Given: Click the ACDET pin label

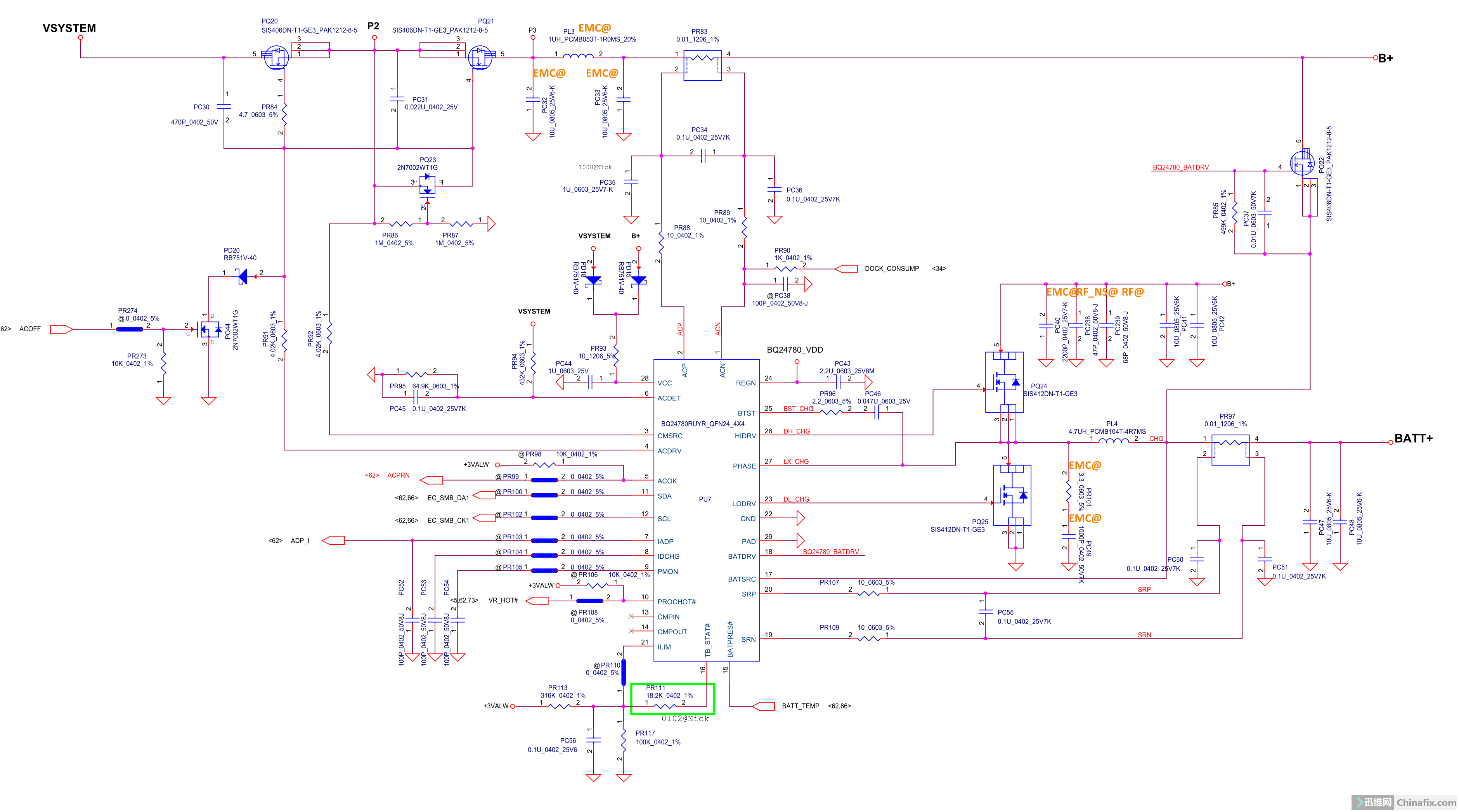Looking at the screenshot, I should (669, 398).
